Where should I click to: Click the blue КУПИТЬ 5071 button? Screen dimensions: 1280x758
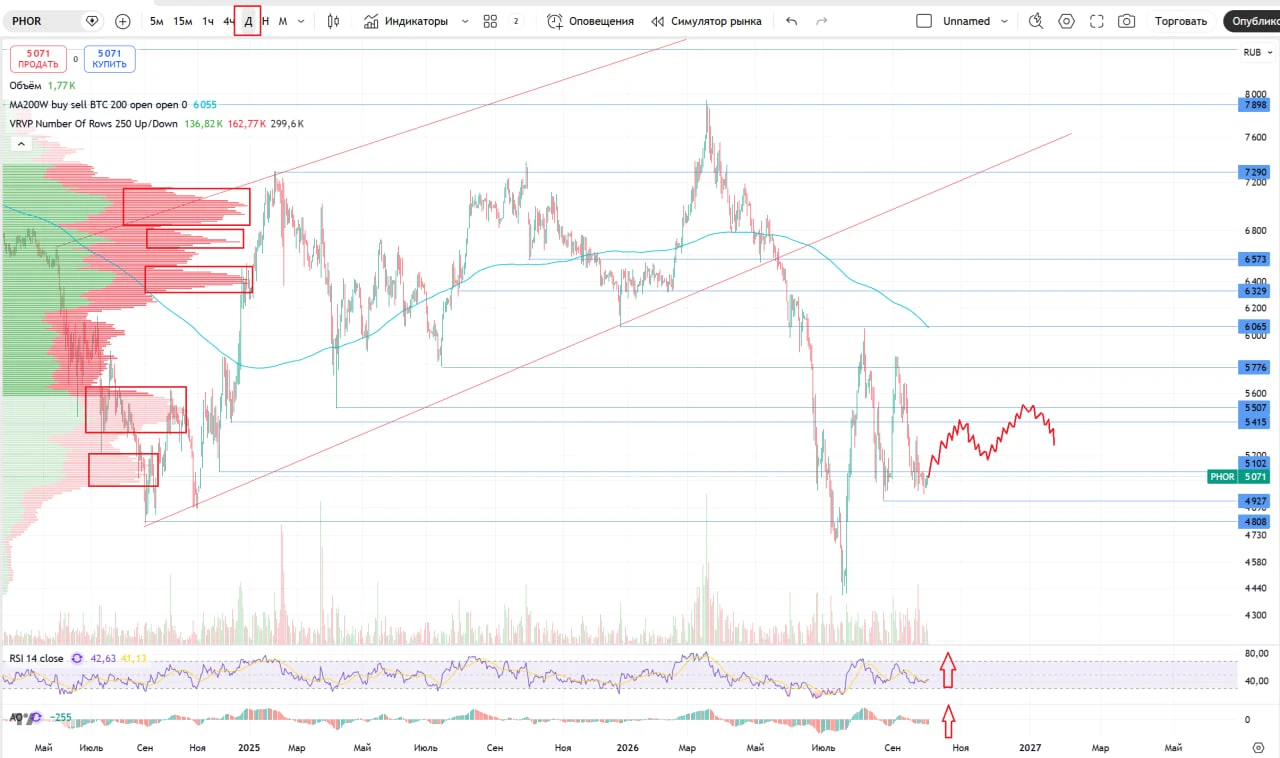click(110, 59)
